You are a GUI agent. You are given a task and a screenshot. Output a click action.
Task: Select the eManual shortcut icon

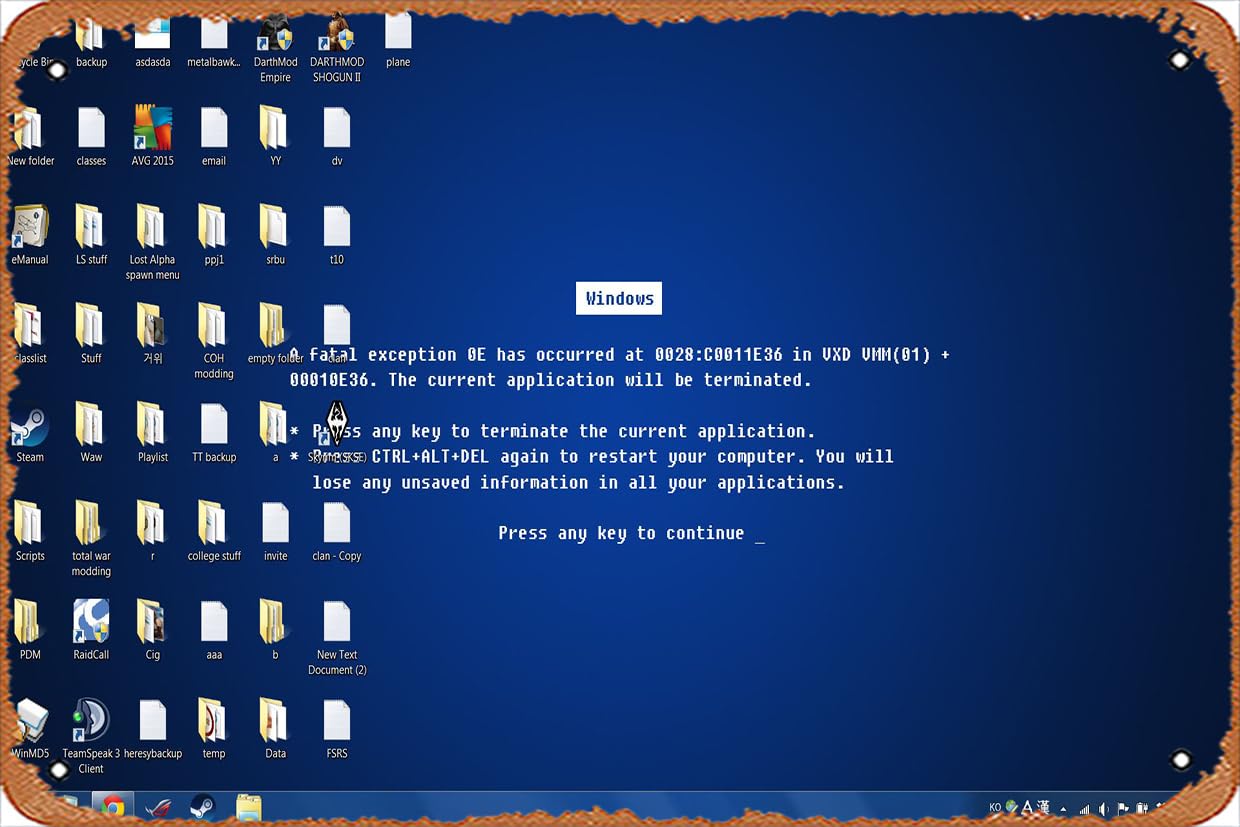coord(30,236)
